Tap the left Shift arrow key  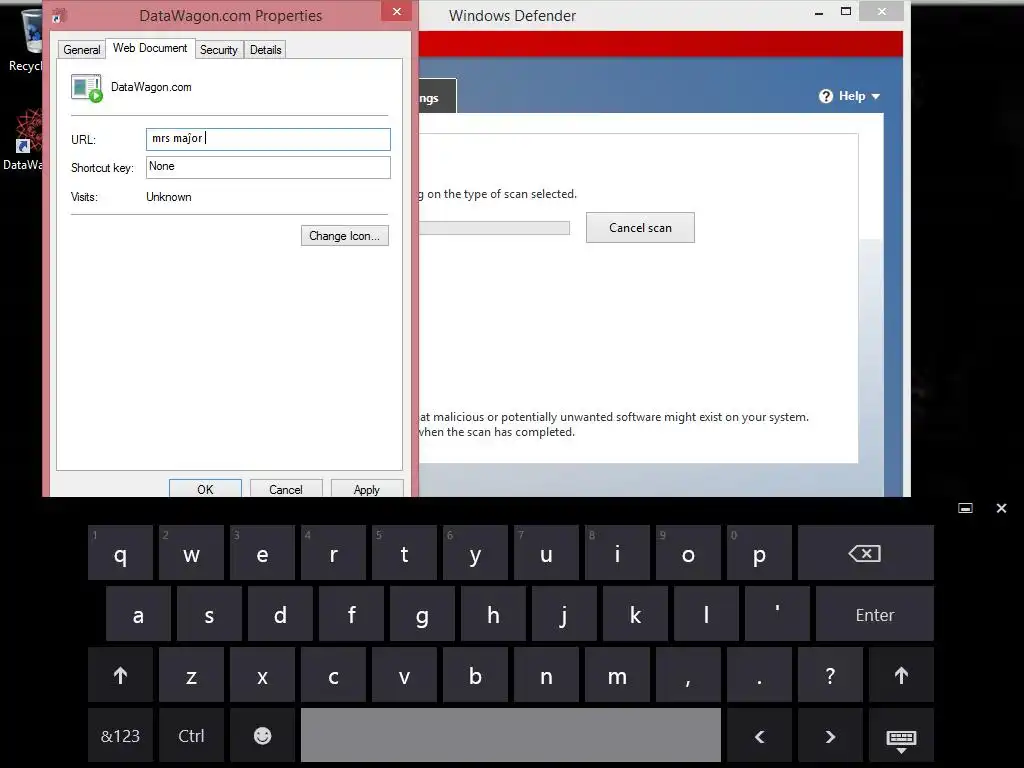120,675
